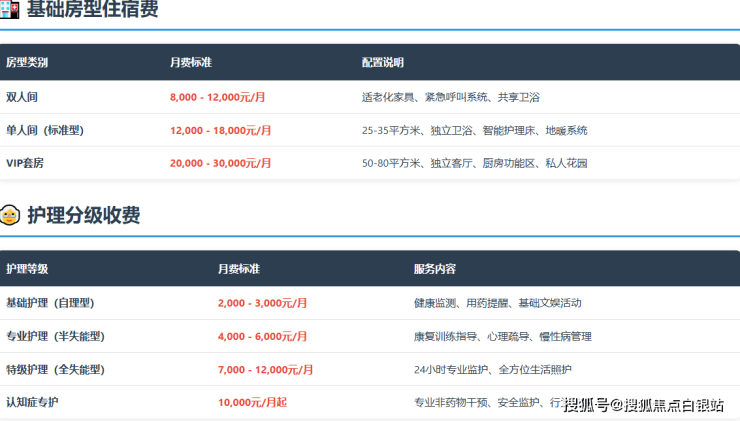The image size is (740, 421).
Task: Click the hotel icon beside 基础房型住宿费
Action: click(x=10, y=10)
